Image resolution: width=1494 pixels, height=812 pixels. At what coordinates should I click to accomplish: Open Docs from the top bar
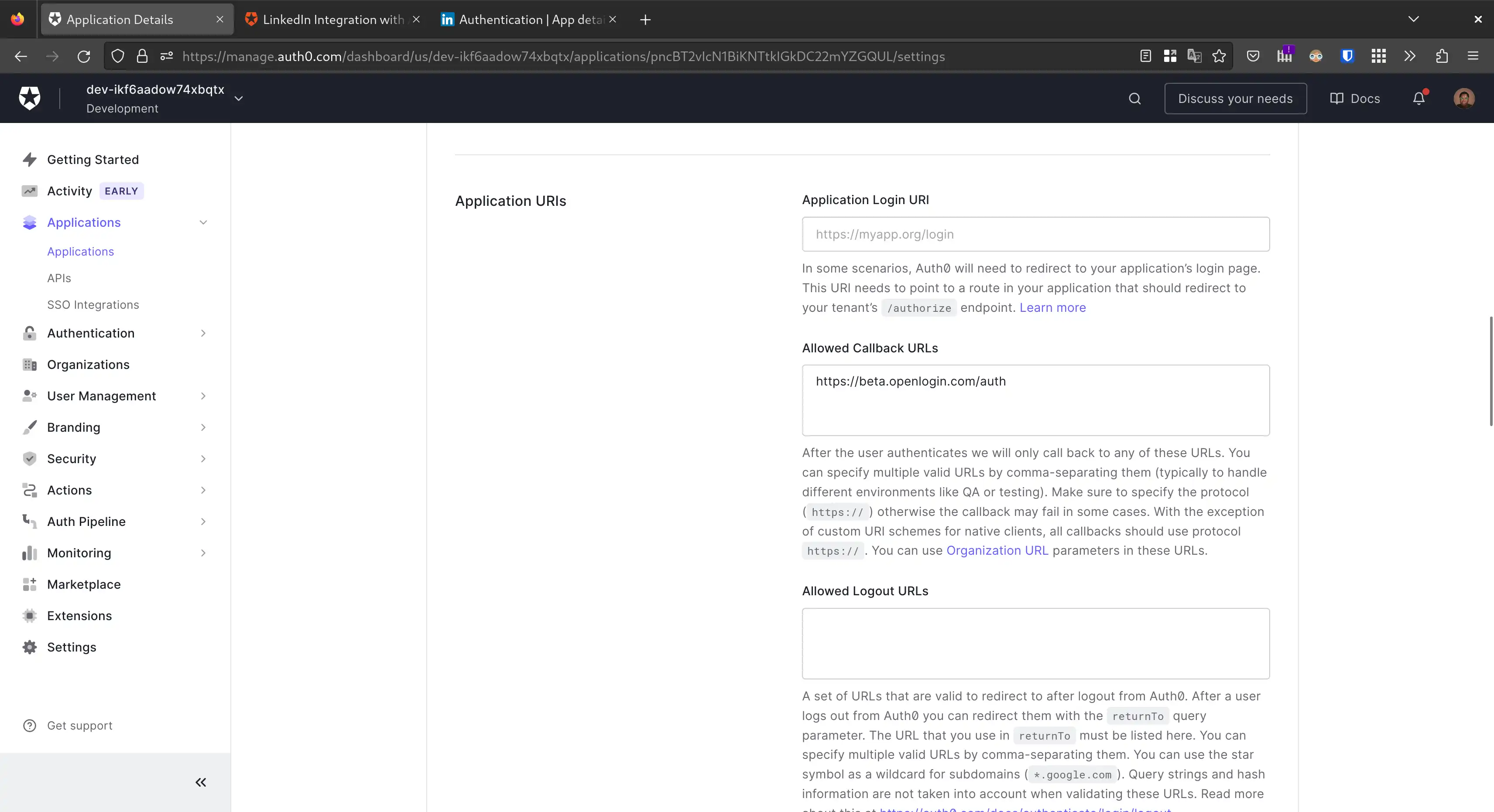(x=1355, y=99)
